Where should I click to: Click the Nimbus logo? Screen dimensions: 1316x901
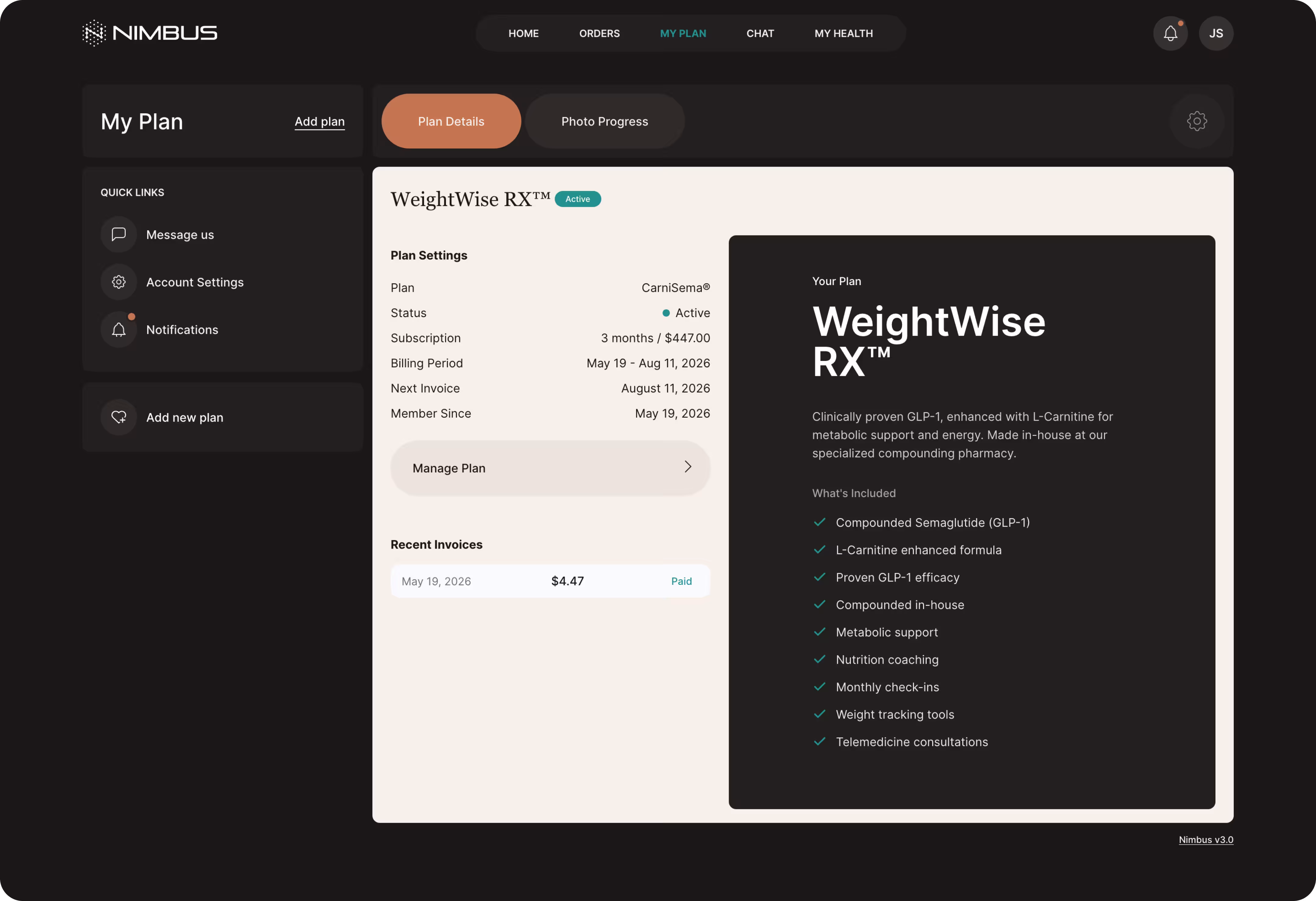(x=150, y=33)
